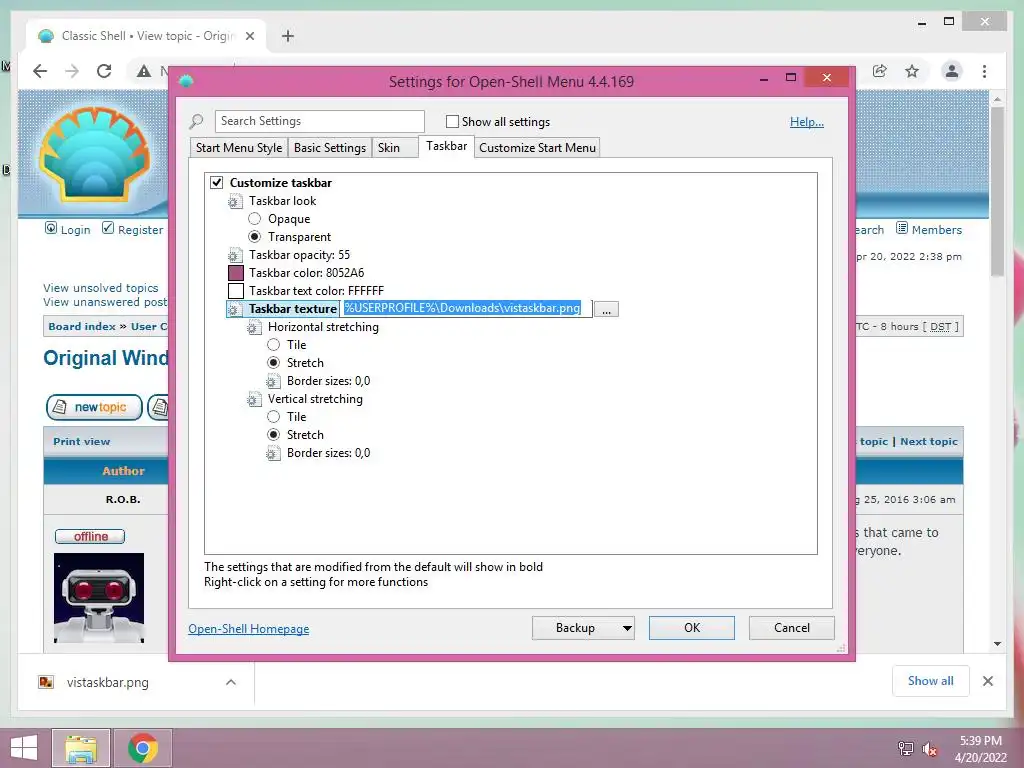
Task: Click the gear icon beside Taskbar opacity
Action: click(234, 255)
